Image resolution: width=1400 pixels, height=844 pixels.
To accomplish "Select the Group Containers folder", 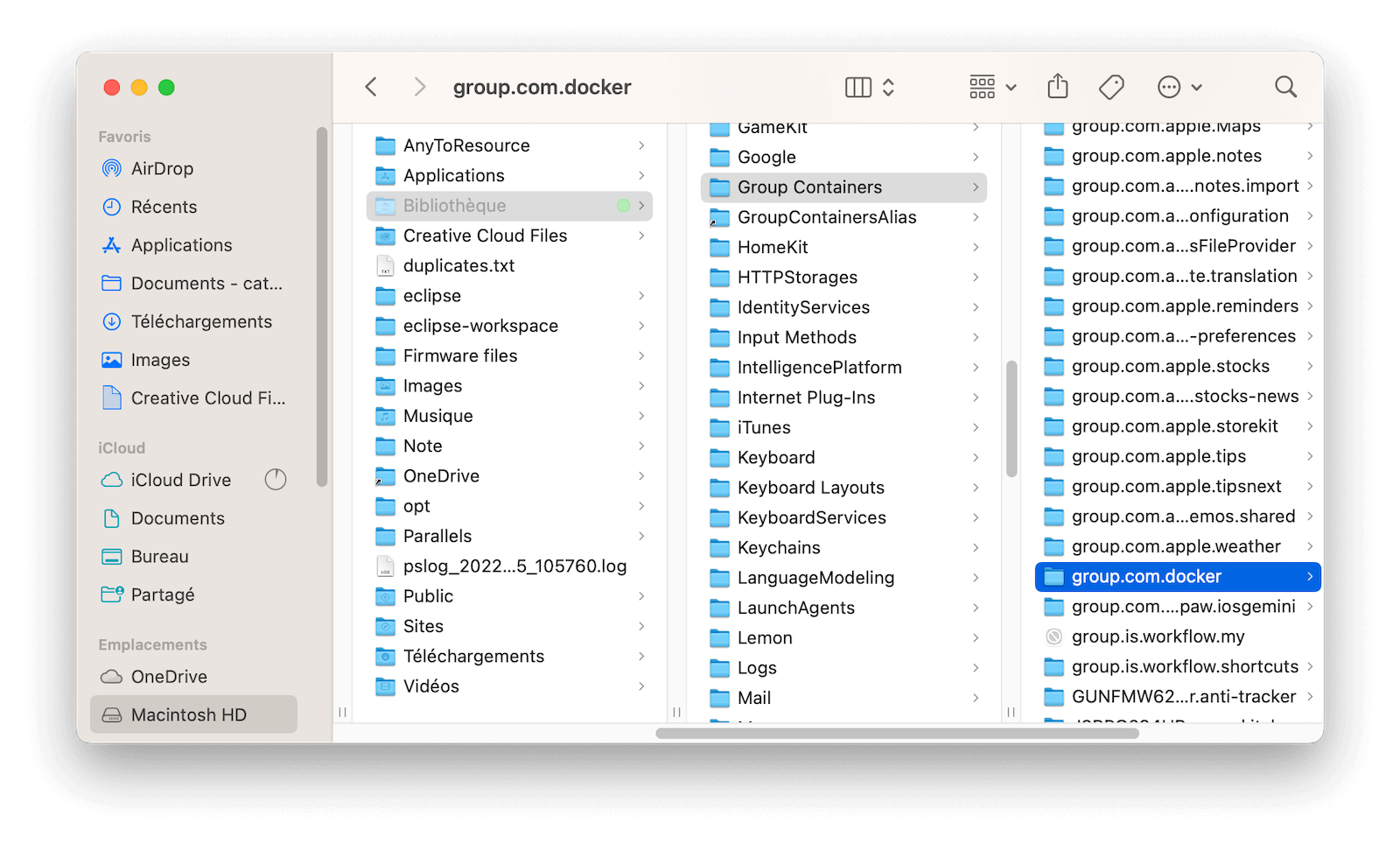I will tap(843, 187).
